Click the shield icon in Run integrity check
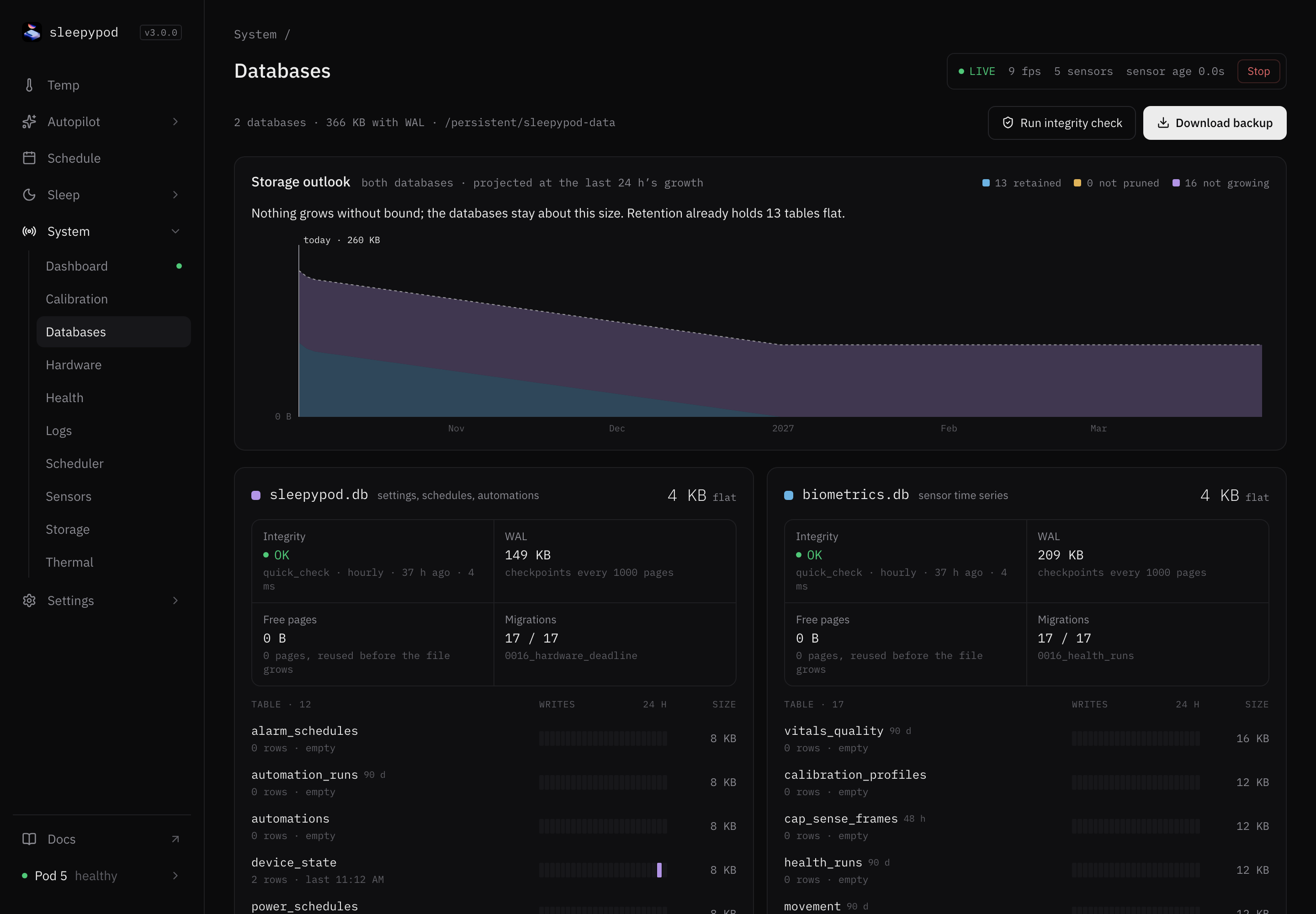The height and width of the screenshot is (914, 1316). (x=1008, y=122)
